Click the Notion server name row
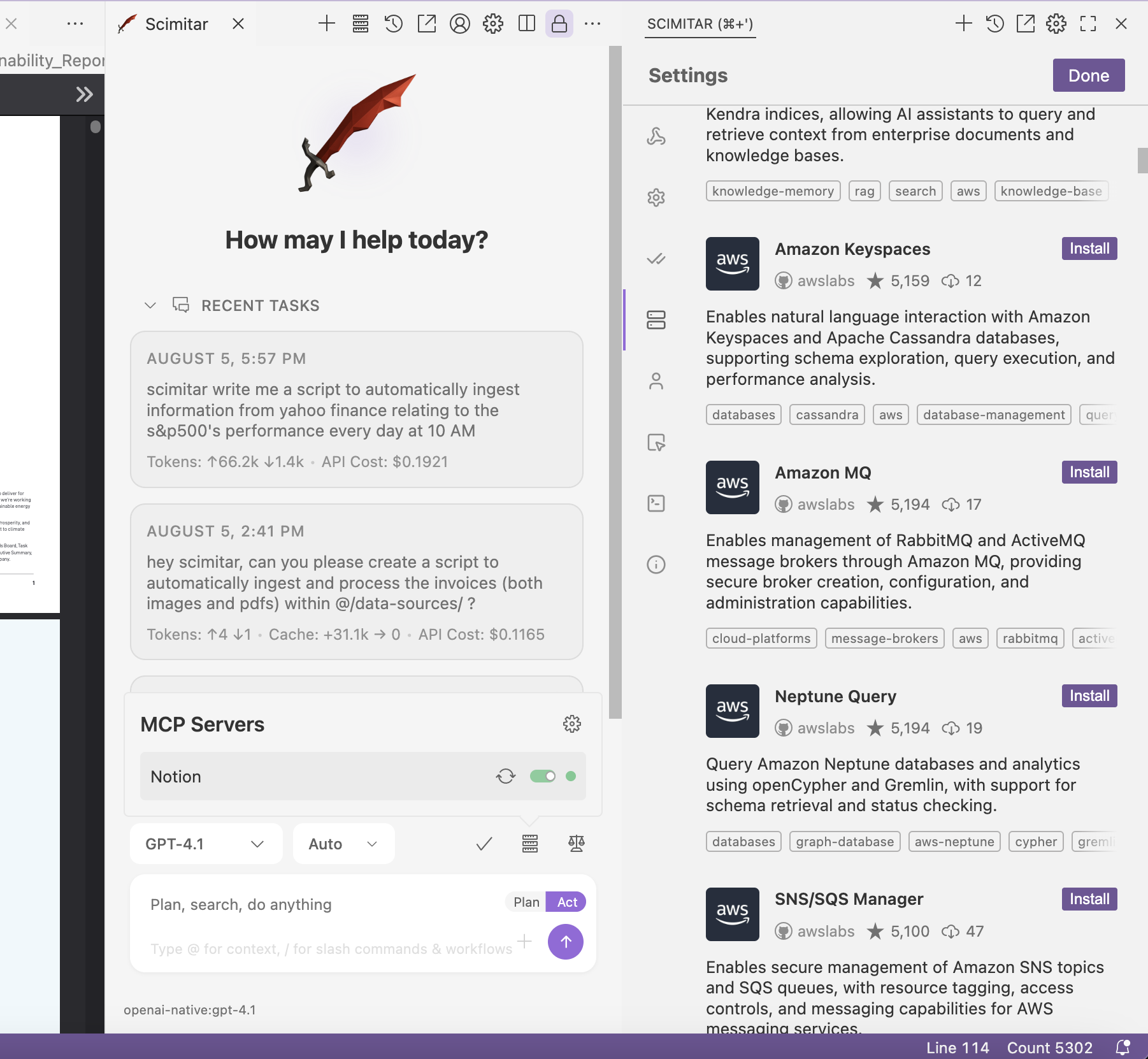This screenshot has height=1059, width=1148. (x=363, y=776)
